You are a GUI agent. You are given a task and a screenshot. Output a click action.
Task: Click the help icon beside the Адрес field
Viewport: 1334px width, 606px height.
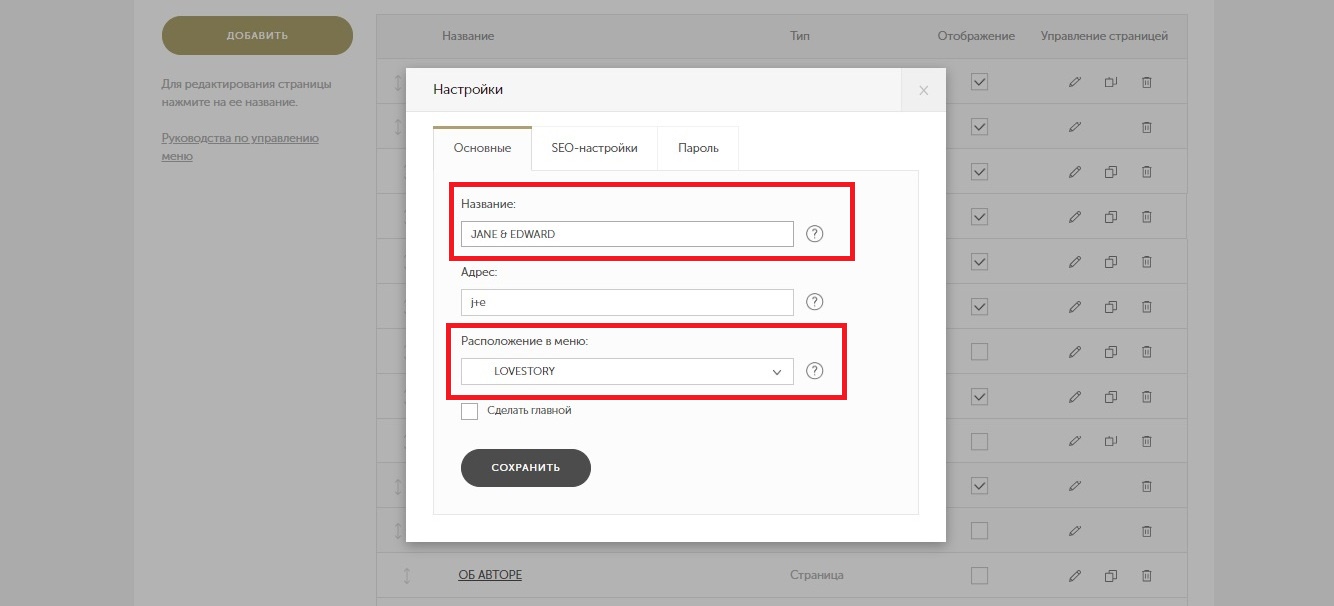pos(814,302)
